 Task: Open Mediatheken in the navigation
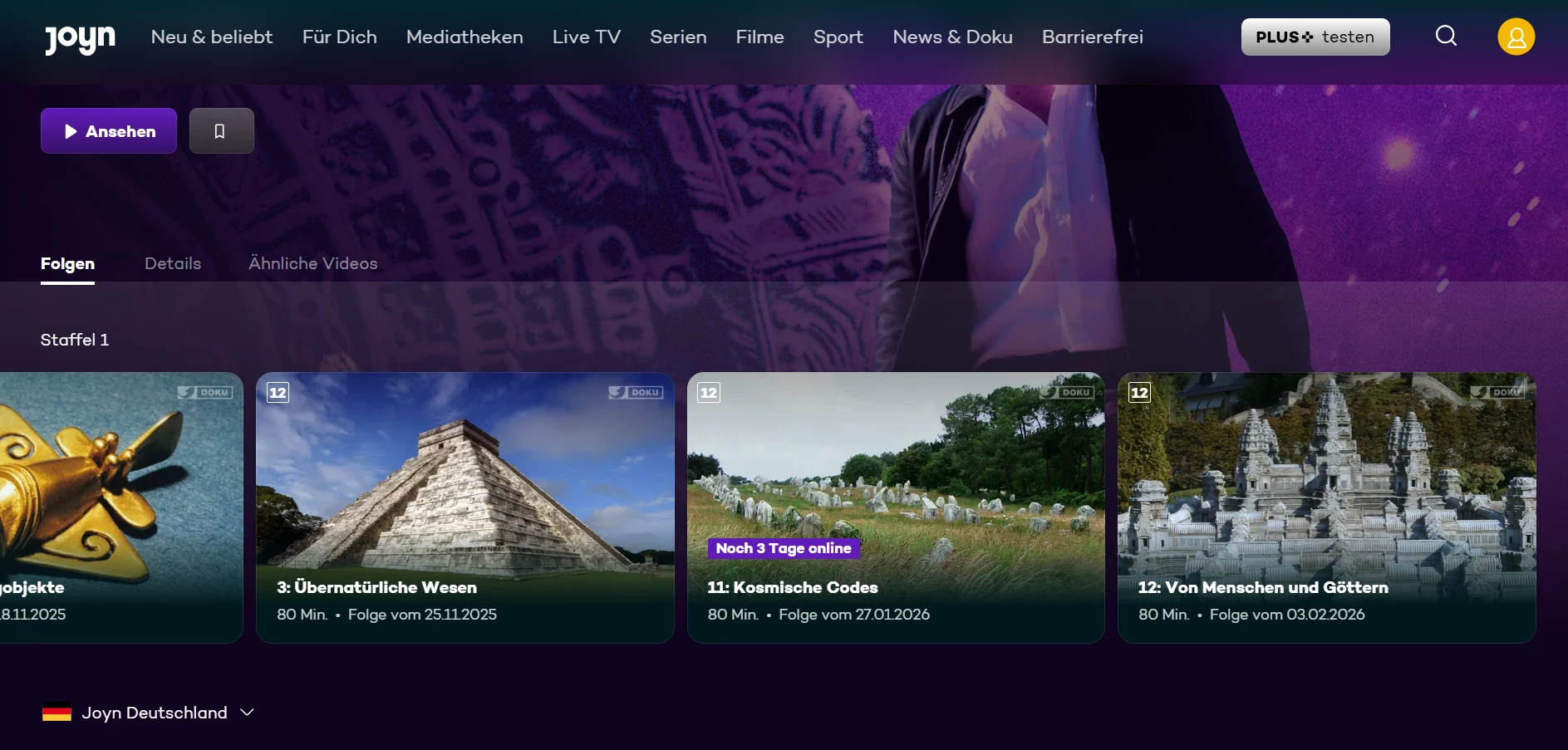465,37
